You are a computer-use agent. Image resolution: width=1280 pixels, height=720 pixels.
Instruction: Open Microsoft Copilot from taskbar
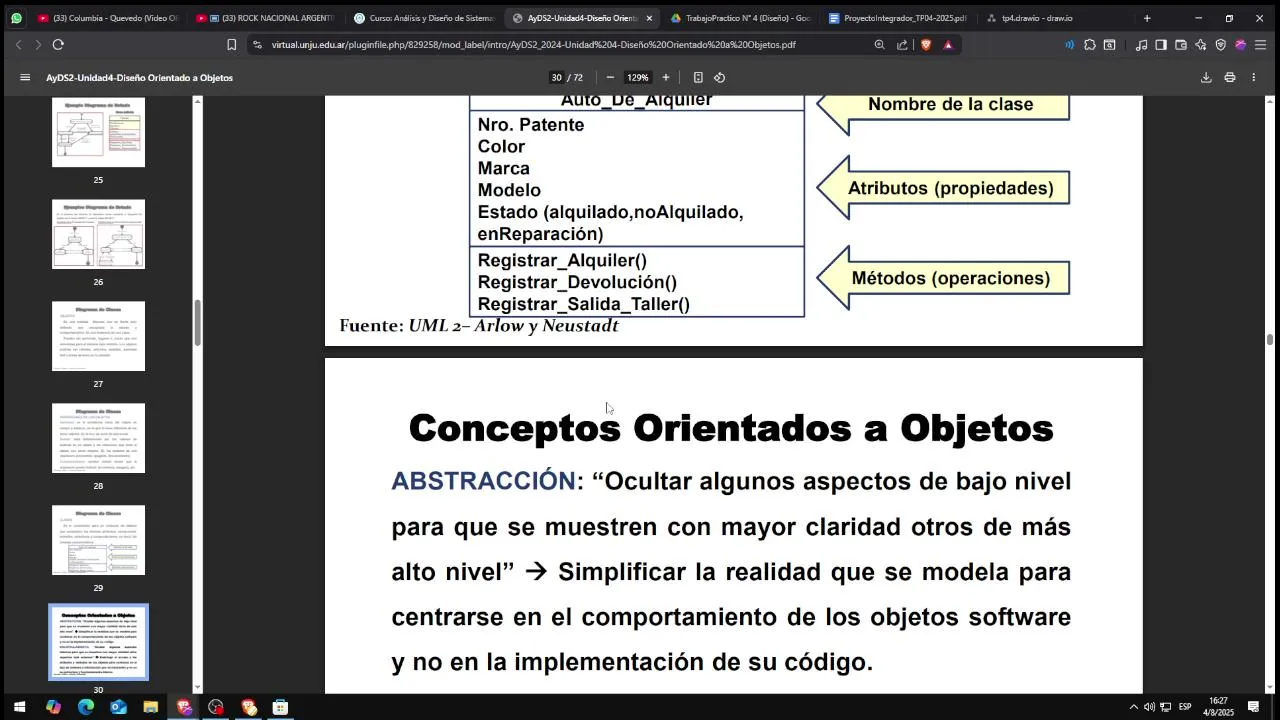(x=53, y=707)
